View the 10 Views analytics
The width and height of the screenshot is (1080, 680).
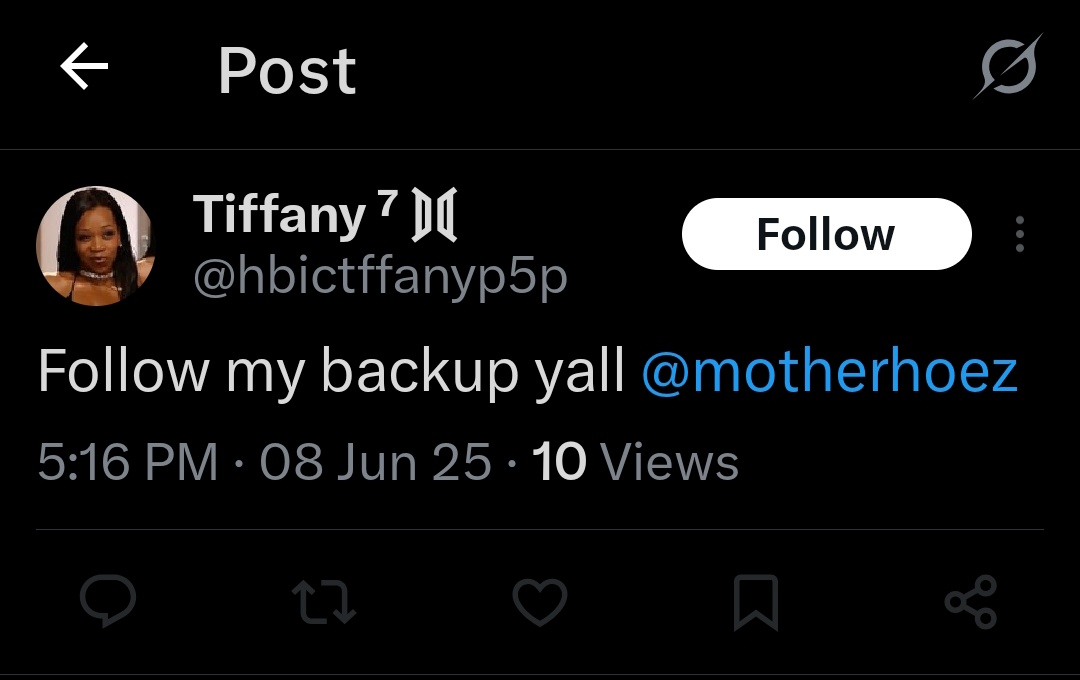(635, 461)
